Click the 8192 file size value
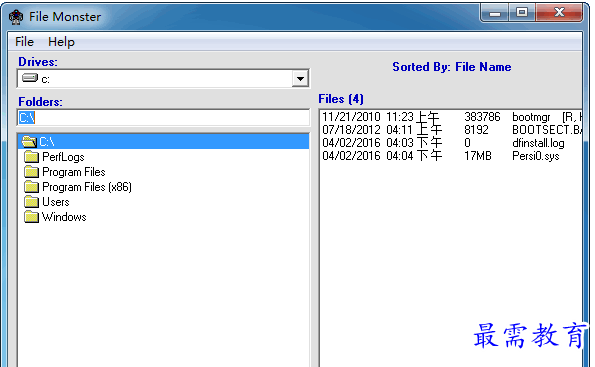595x367 pixels. (x=476, y=130)
